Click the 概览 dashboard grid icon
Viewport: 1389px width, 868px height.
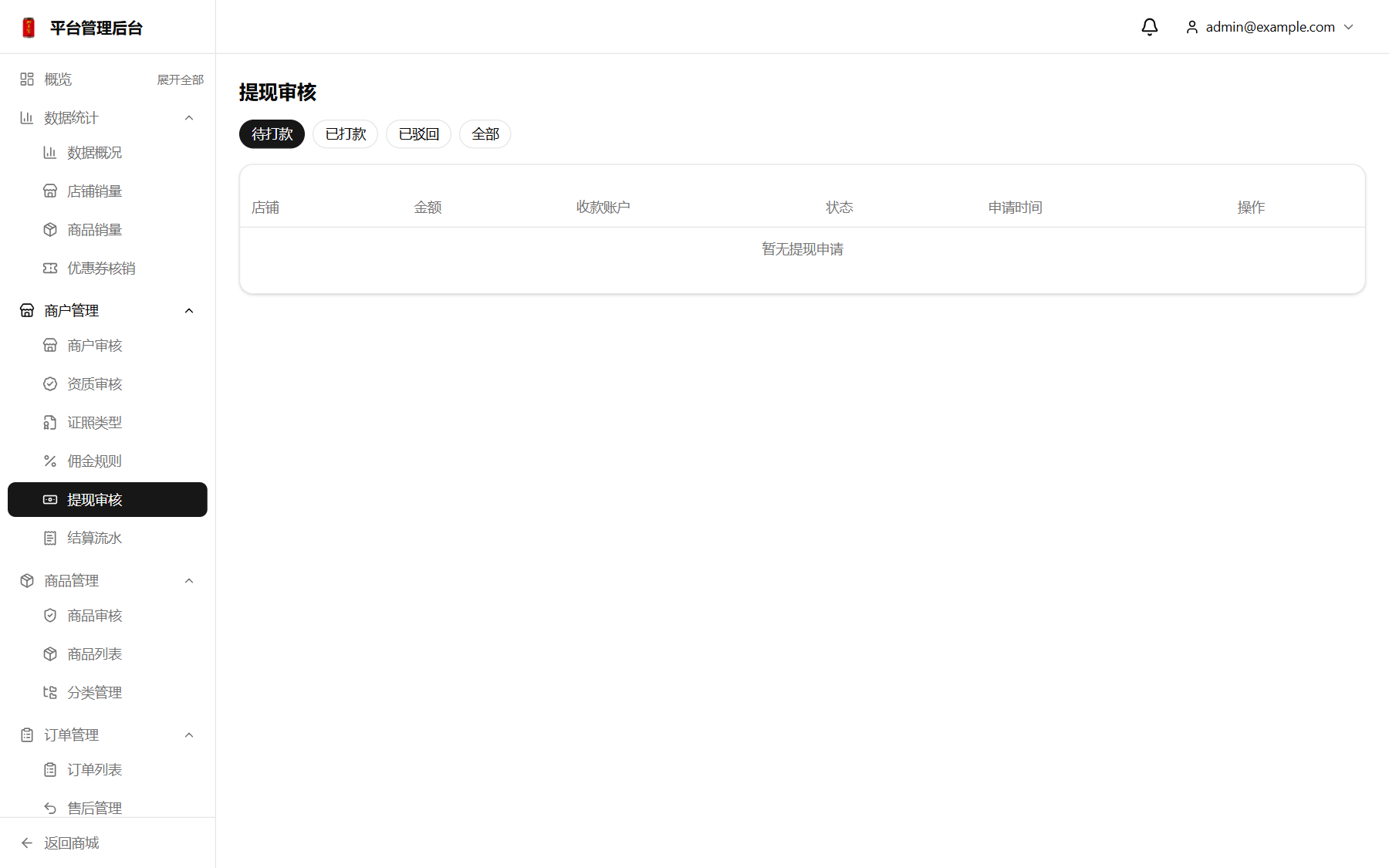click(x=27, y=79)
